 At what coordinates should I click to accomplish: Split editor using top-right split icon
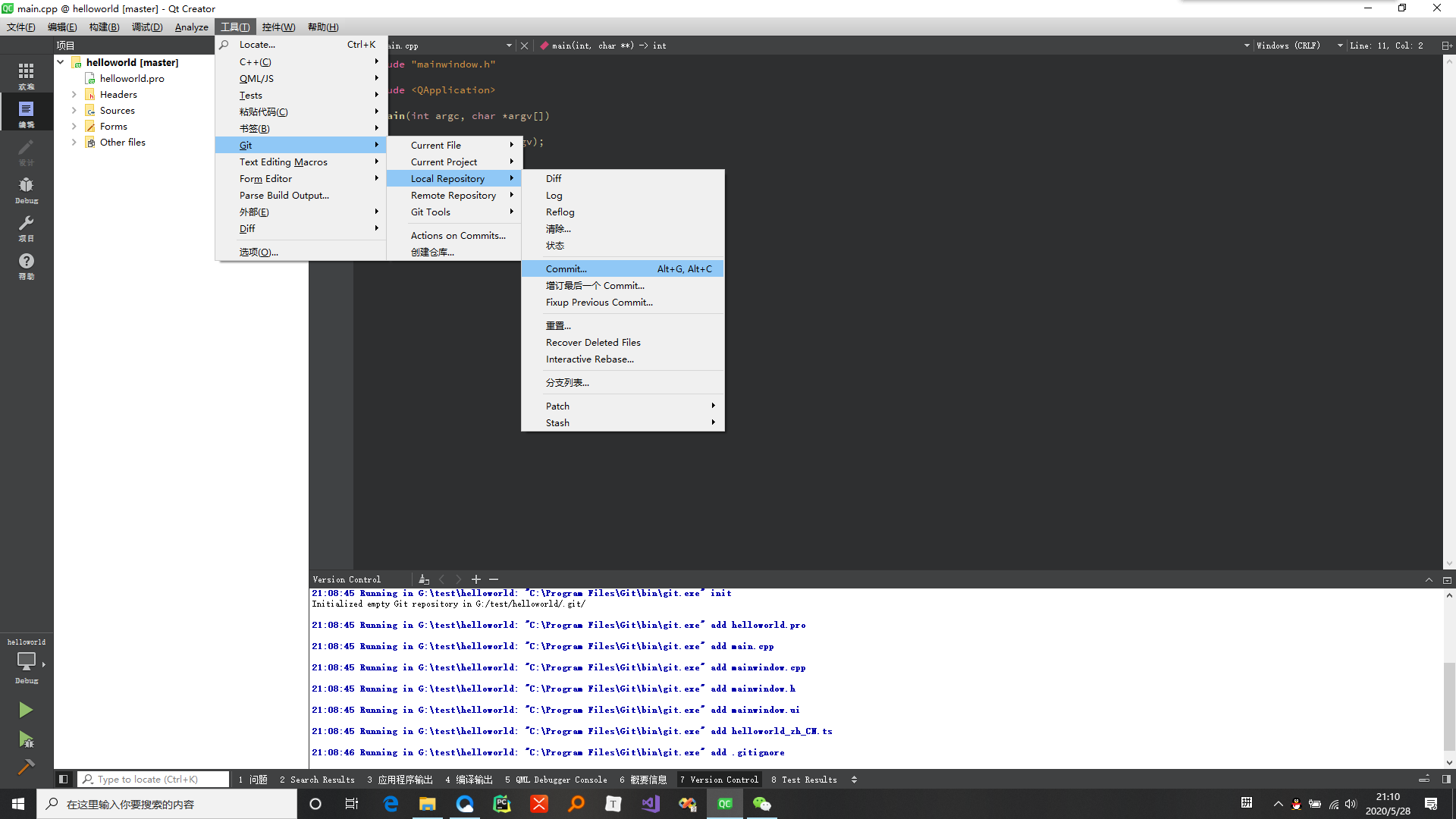pos(1447,45)
